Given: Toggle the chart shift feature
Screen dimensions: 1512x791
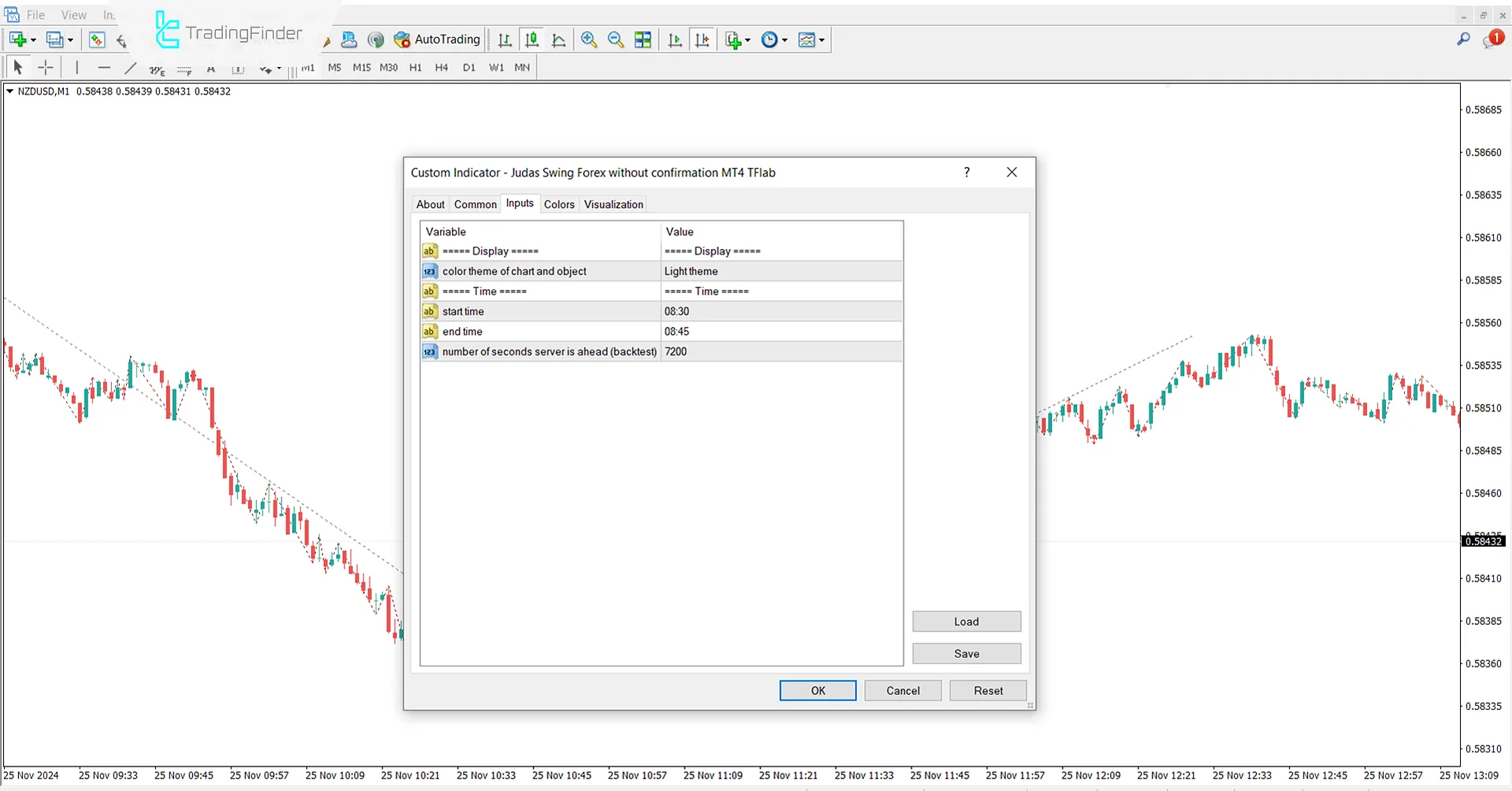Looking at the screenshot, I should click(703, 39).
